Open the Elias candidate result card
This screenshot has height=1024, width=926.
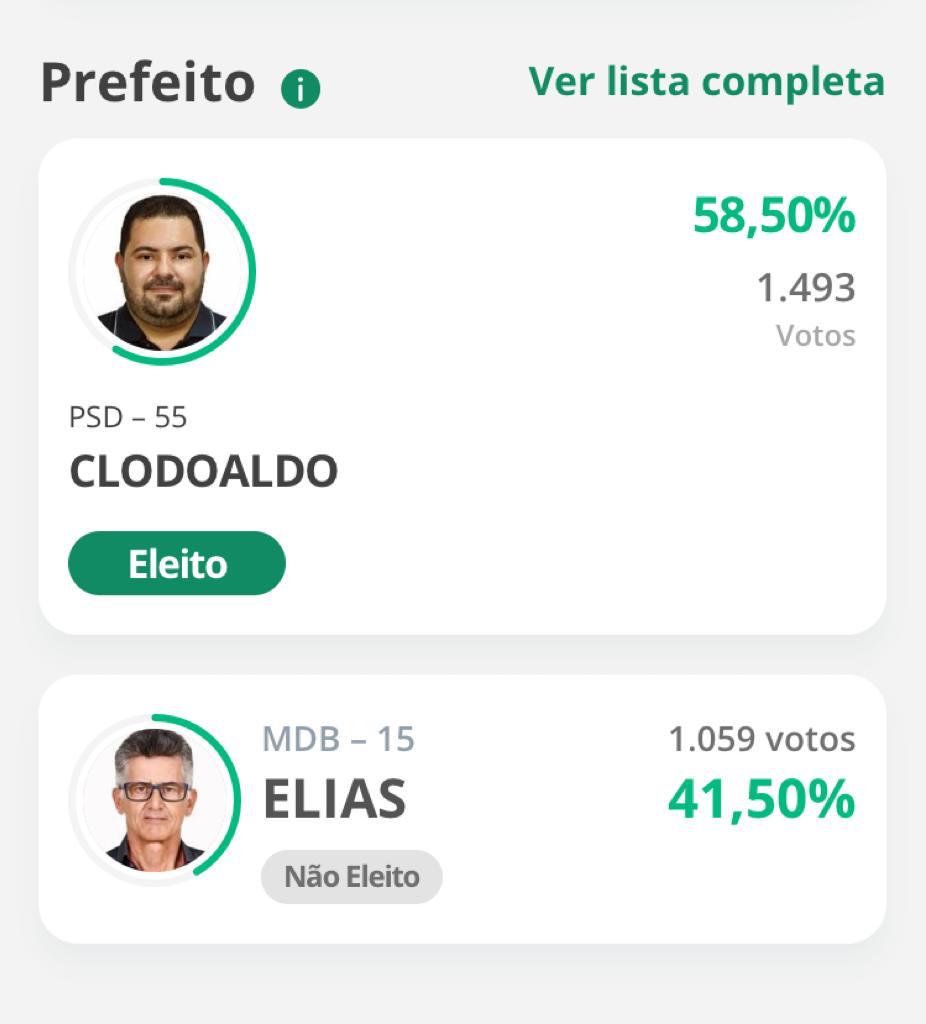tap(462, 809)
